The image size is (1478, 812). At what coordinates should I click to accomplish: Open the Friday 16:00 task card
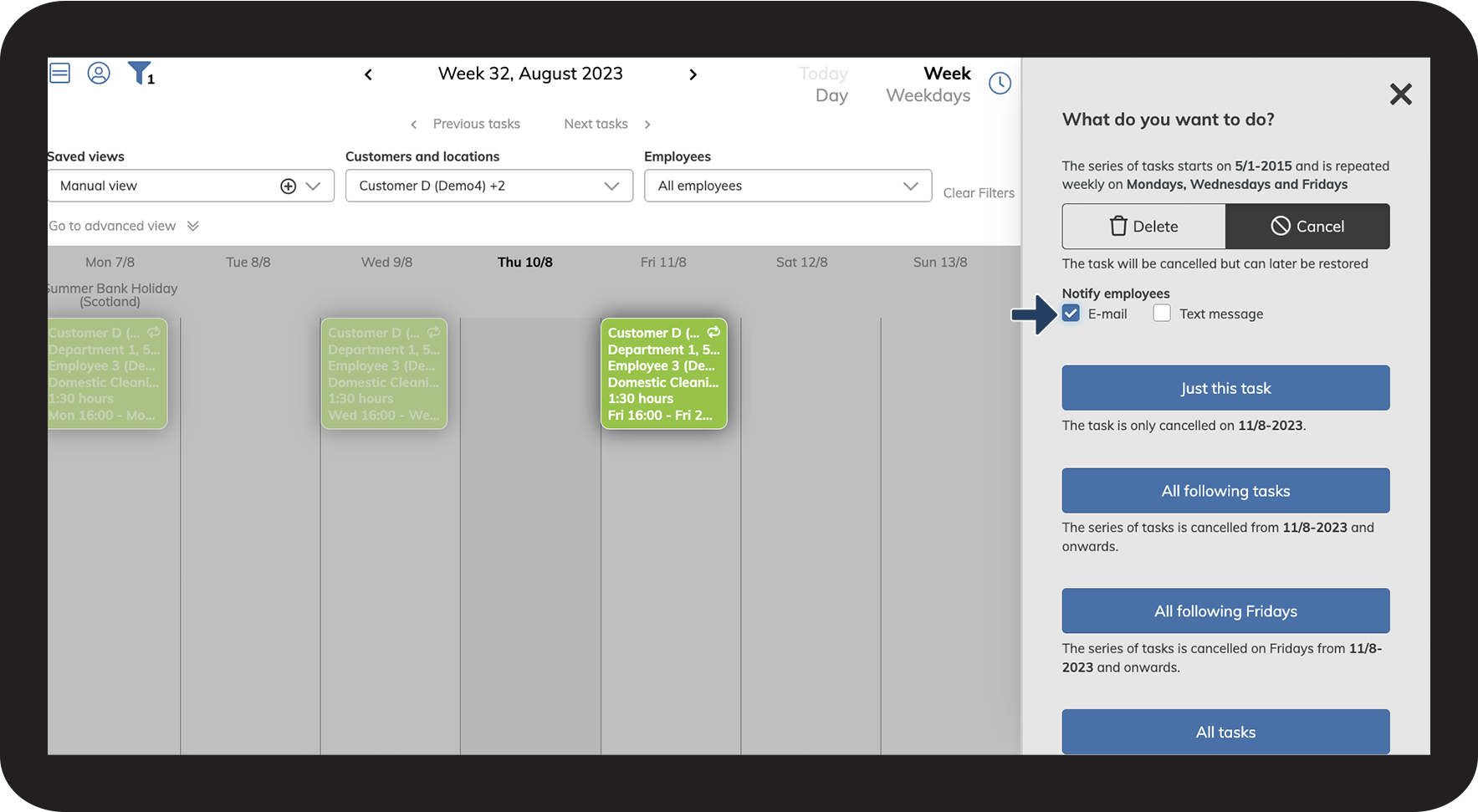[664, 373]
